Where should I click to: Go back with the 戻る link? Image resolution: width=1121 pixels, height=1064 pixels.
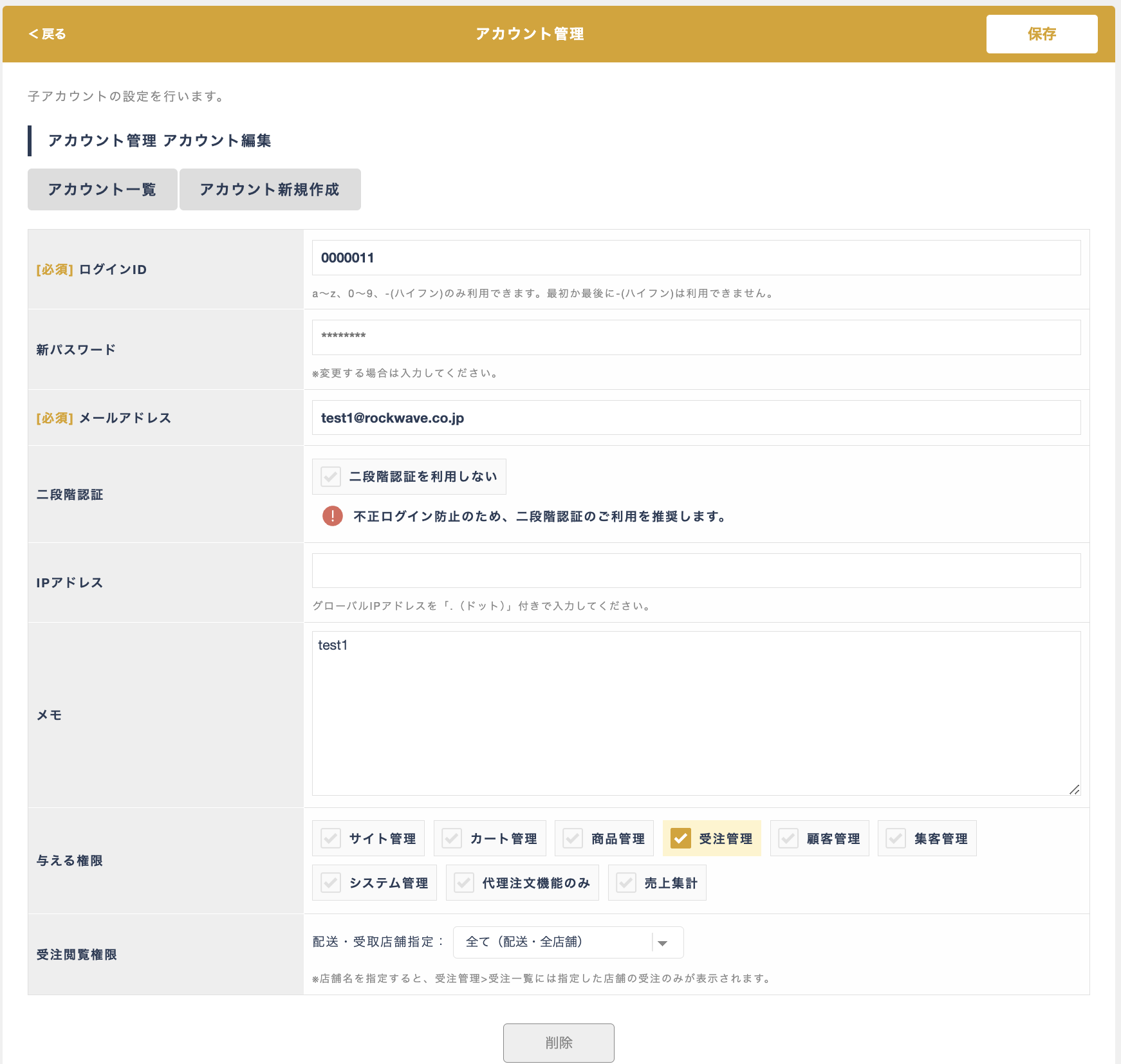48,34
